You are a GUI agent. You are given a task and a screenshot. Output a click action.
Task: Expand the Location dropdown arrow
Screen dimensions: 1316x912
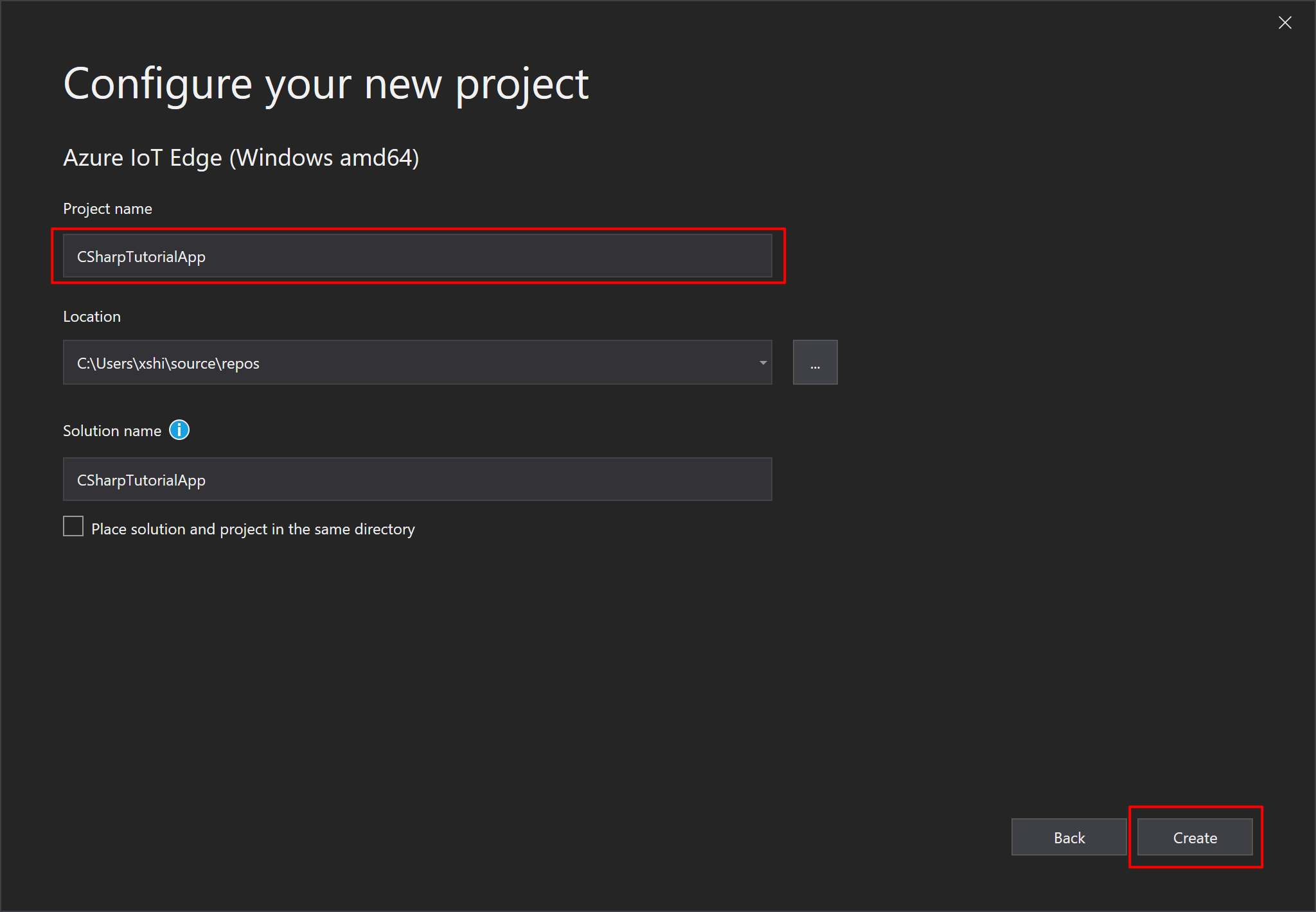(x=763, y=363)
